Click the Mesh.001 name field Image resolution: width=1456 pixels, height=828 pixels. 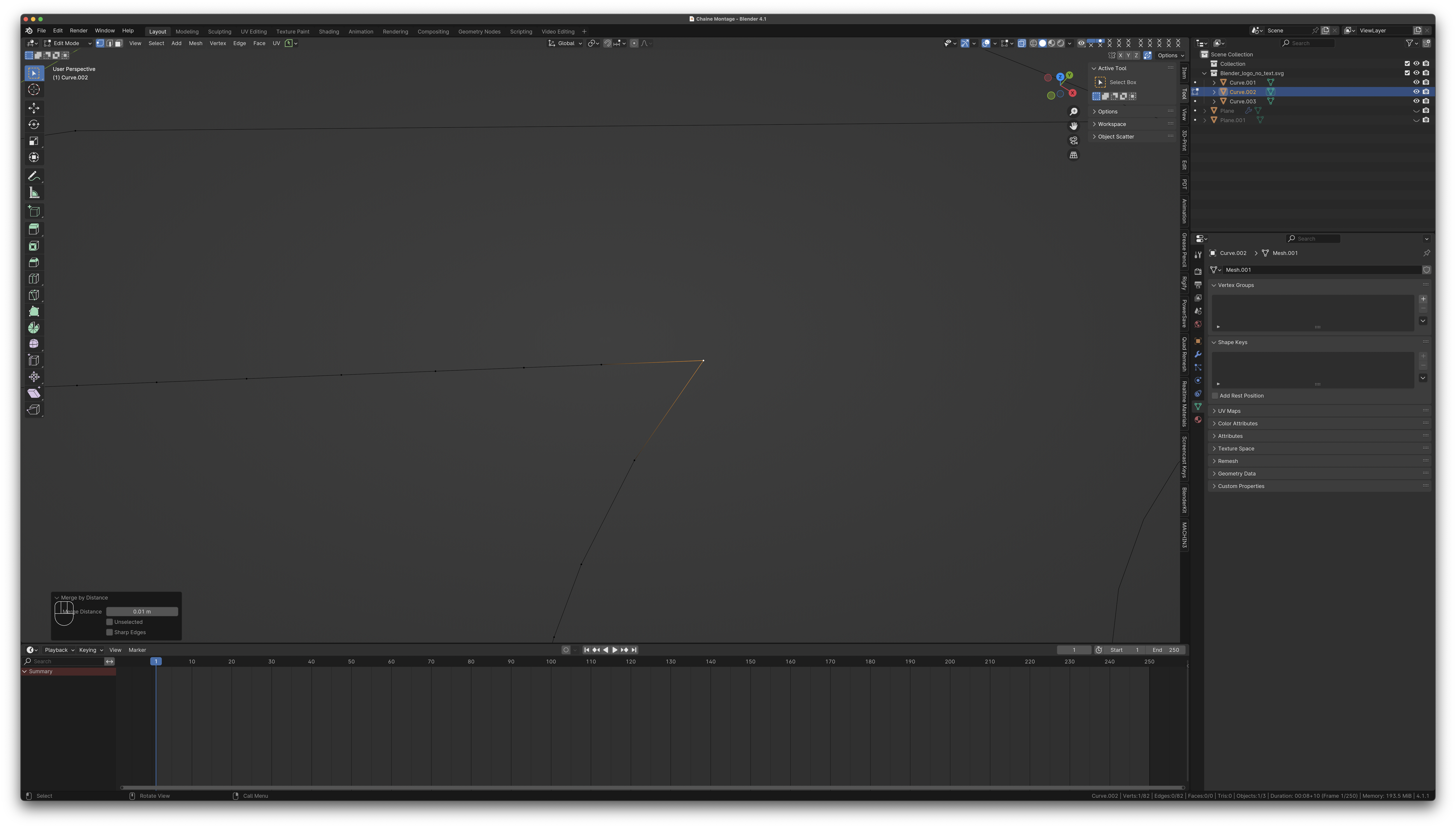[1322, 270]
